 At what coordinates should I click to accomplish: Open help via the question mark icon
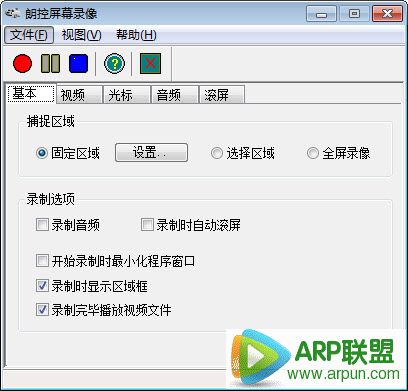pos(114,63)
